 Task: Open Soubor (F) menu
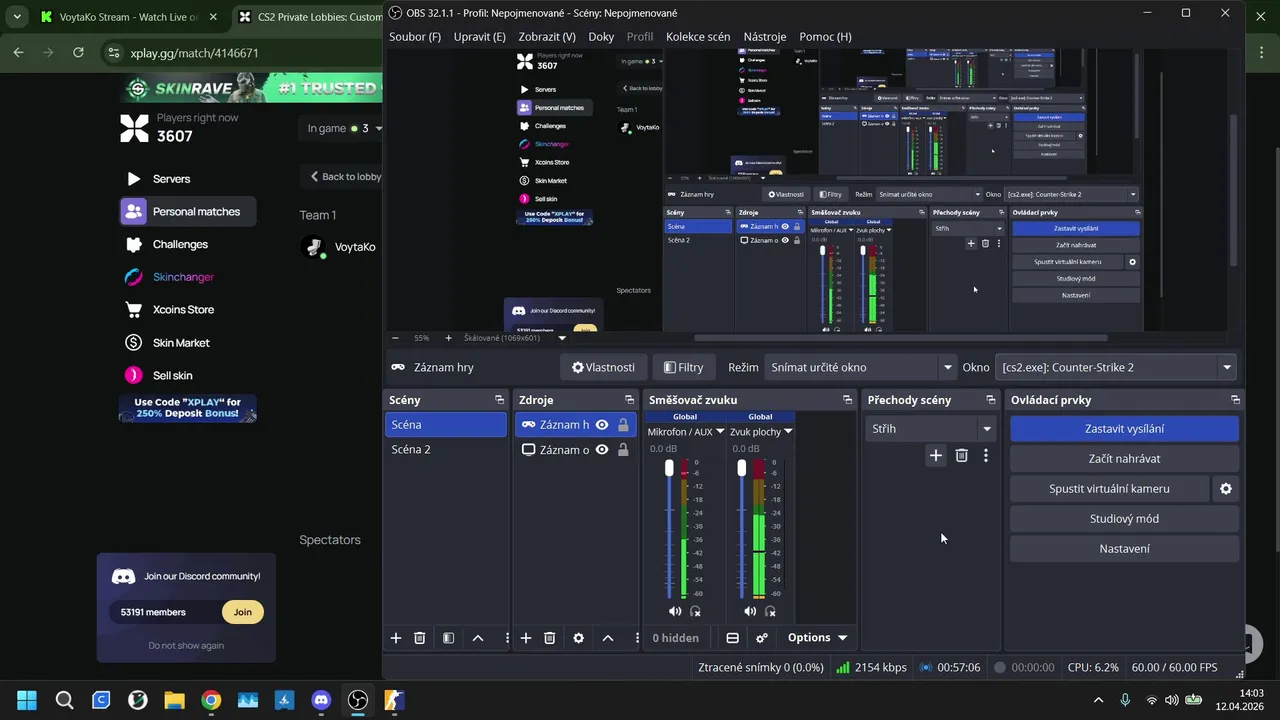(x=415, y=36)
